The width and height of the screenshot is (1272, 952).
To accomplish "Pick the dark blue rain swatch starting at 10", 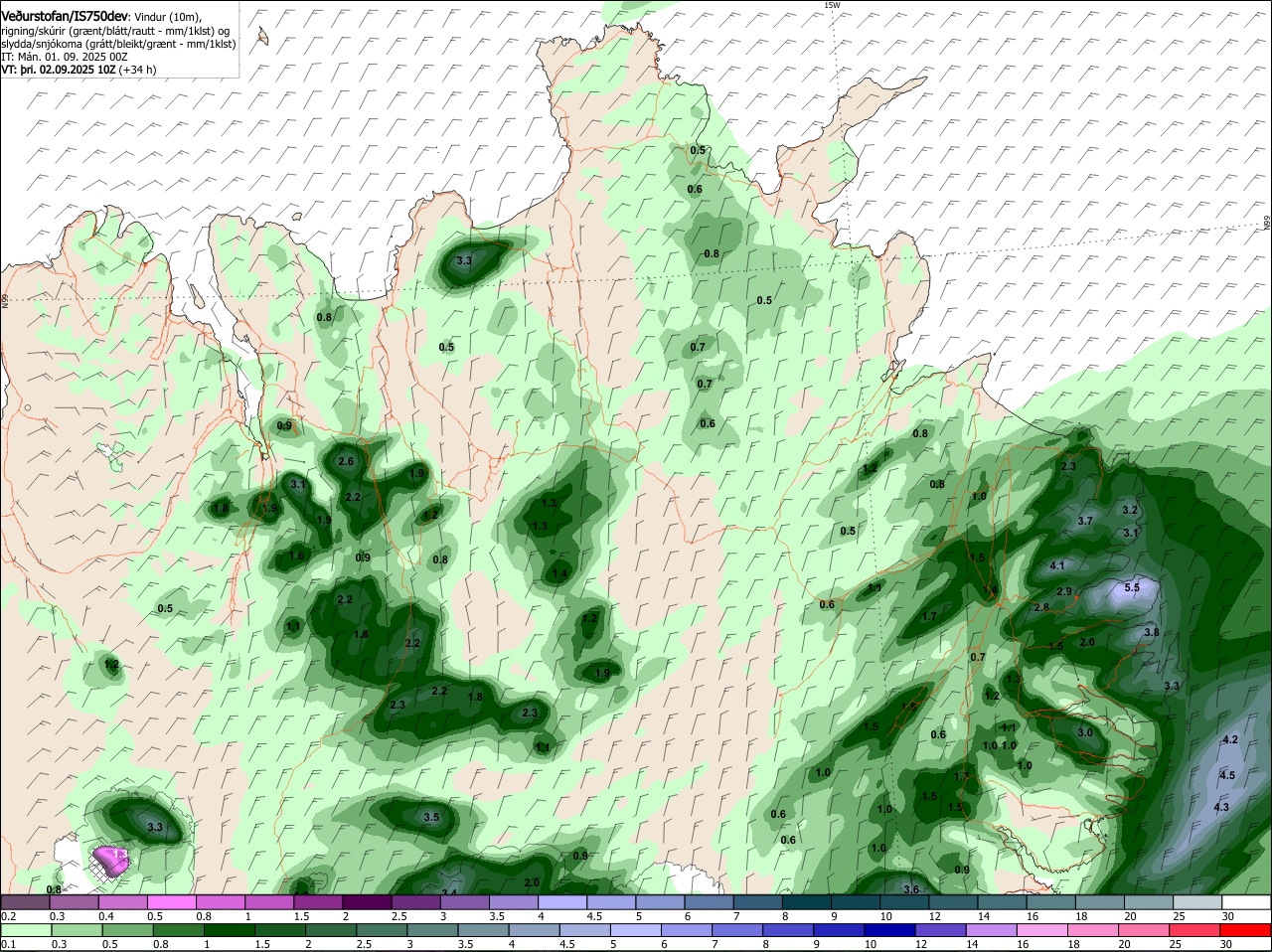I will tap(889, 930).
